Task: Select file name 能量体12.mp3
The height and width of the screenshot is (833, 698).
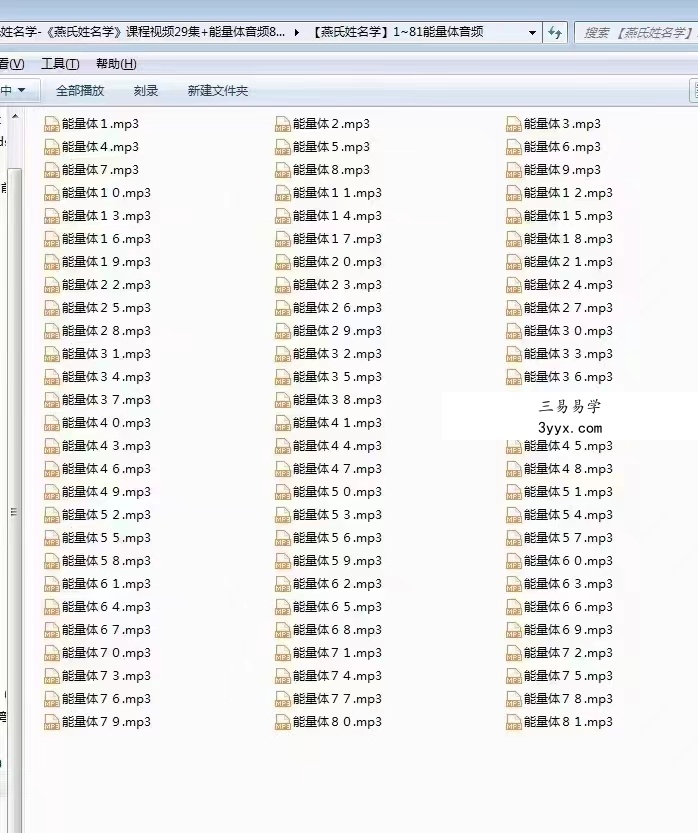Action: [x=568, y=193]
